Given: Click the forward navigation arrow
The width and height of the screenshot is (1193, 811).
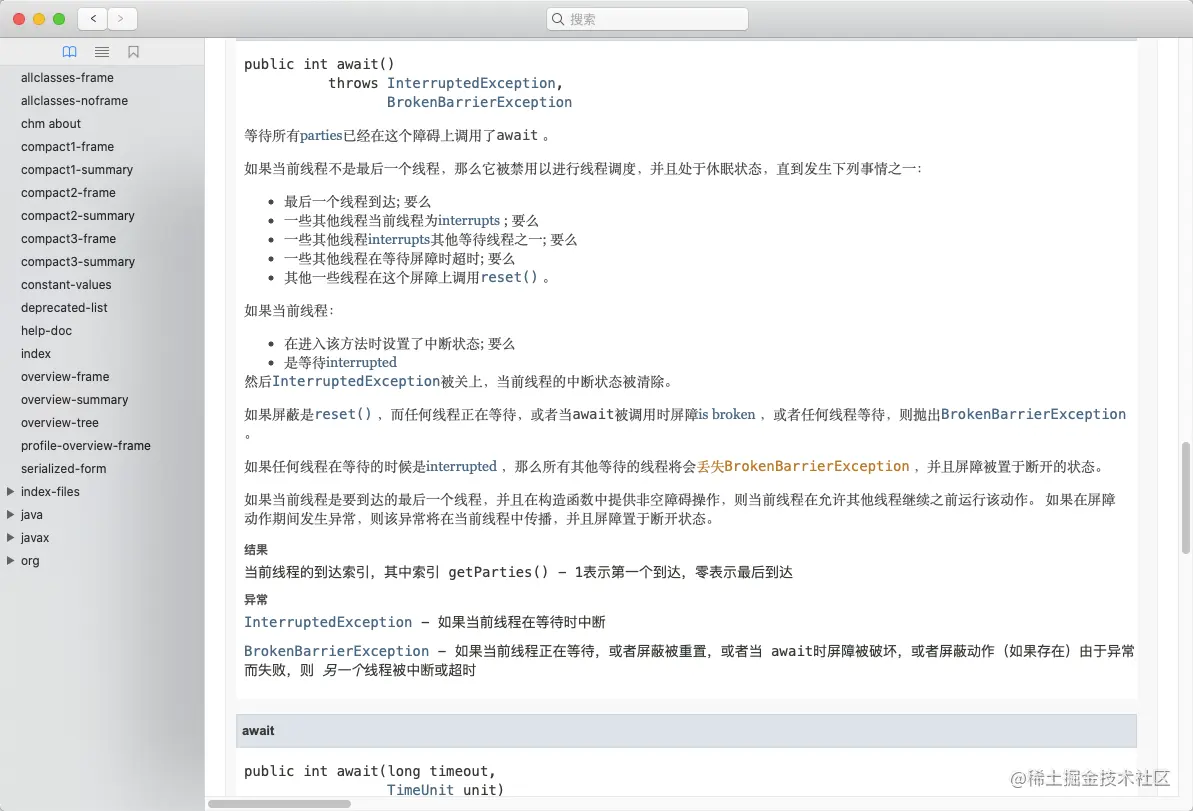Looking at the screenshot, I should [x=121, y=18].
